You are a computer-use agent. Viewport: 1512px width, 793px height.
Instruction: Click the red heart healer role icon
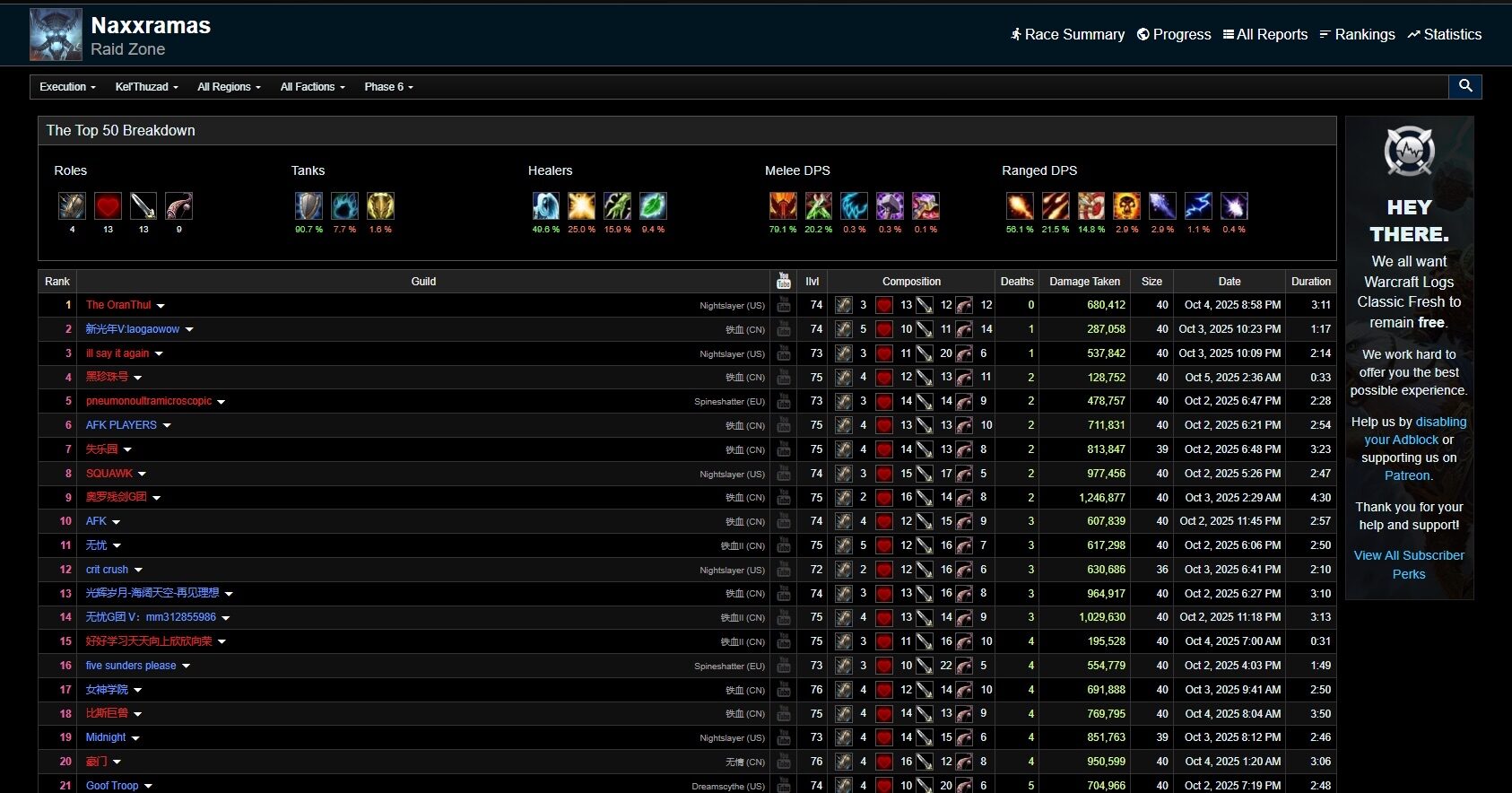[108, 206]
